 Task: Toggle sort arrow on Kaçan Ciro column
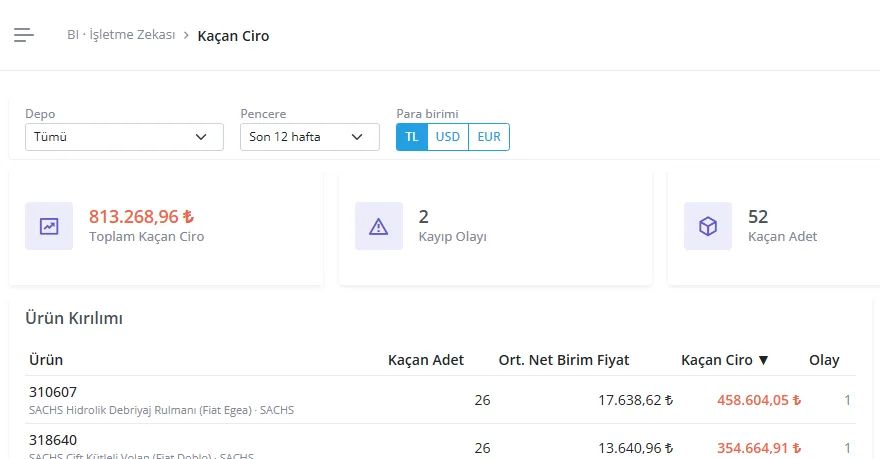coord(763,360)
